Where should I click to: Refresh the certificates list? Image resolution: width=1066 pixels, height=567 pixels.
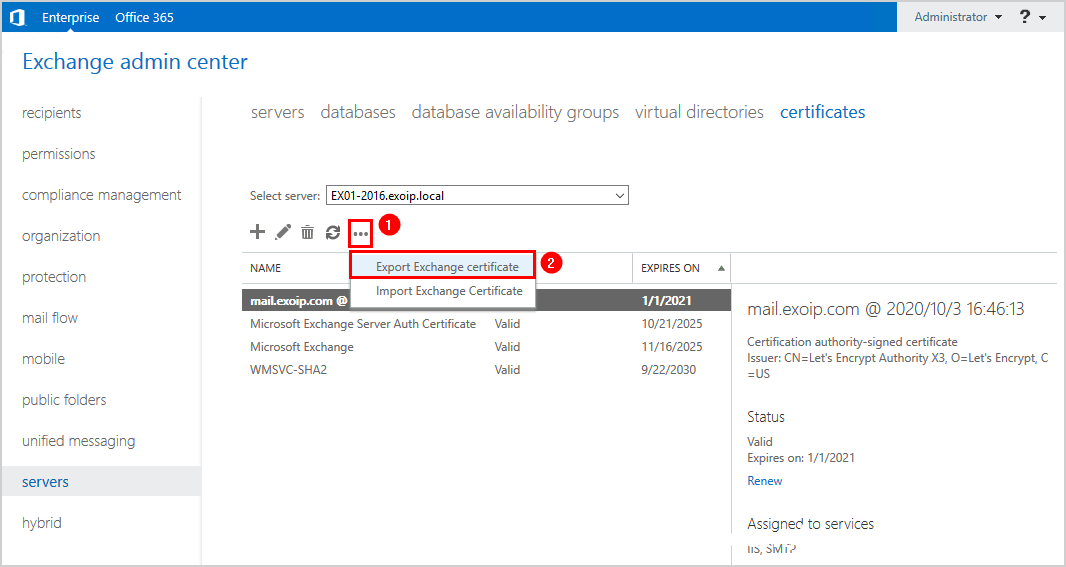(332, 233)
